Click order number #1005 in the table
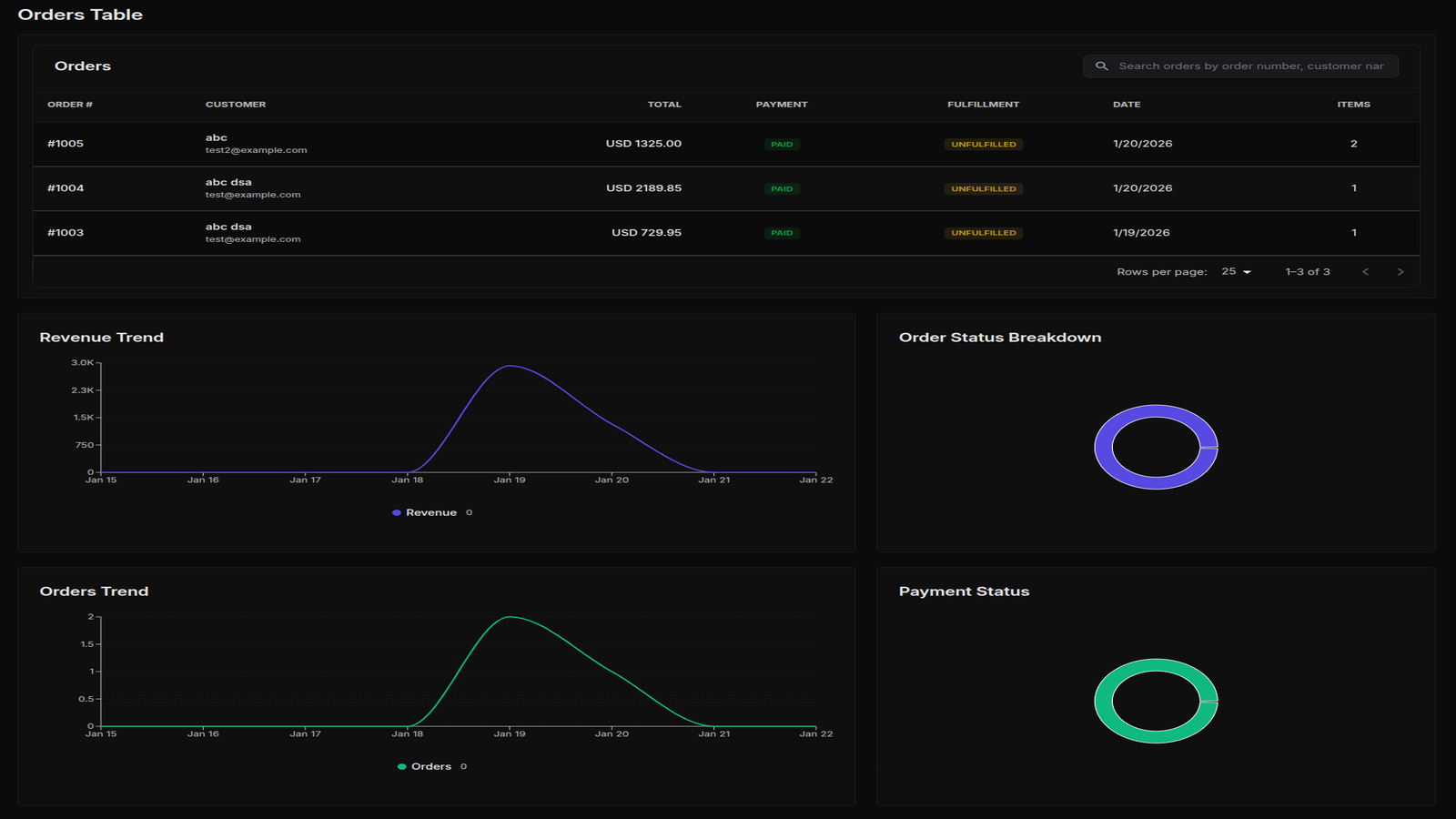This screenshot has height=819, width=1456. click(66, 143)
